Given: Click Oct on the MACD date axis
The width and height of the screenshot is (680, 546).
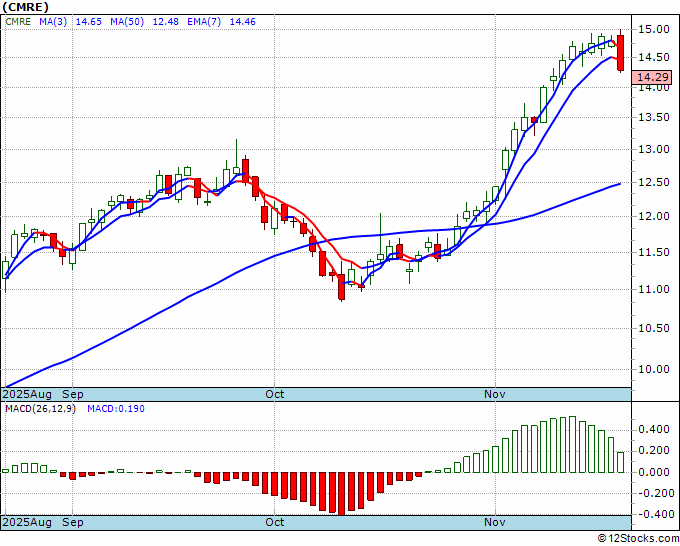Looking at the screenshot, I should pyautogui.click(x=275, y=522).
